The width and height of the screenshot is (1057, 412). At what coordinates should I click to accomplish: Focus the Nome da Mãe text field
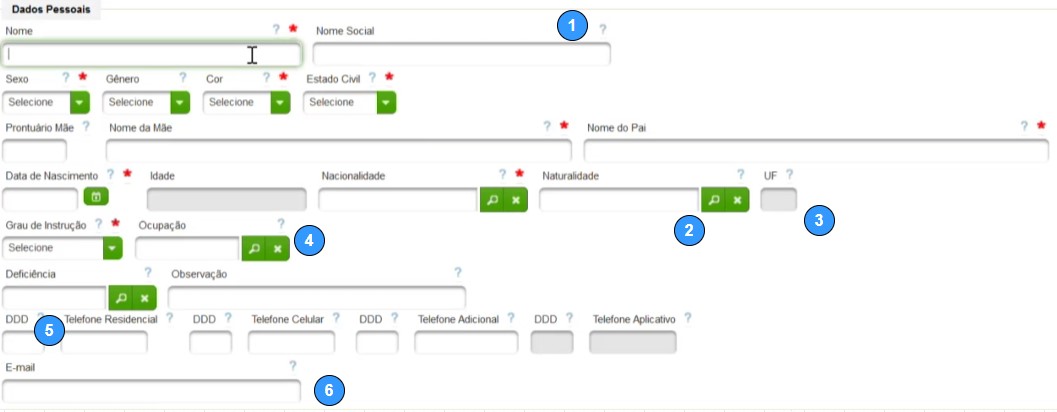pyautogui.click(x=338, y=151)
